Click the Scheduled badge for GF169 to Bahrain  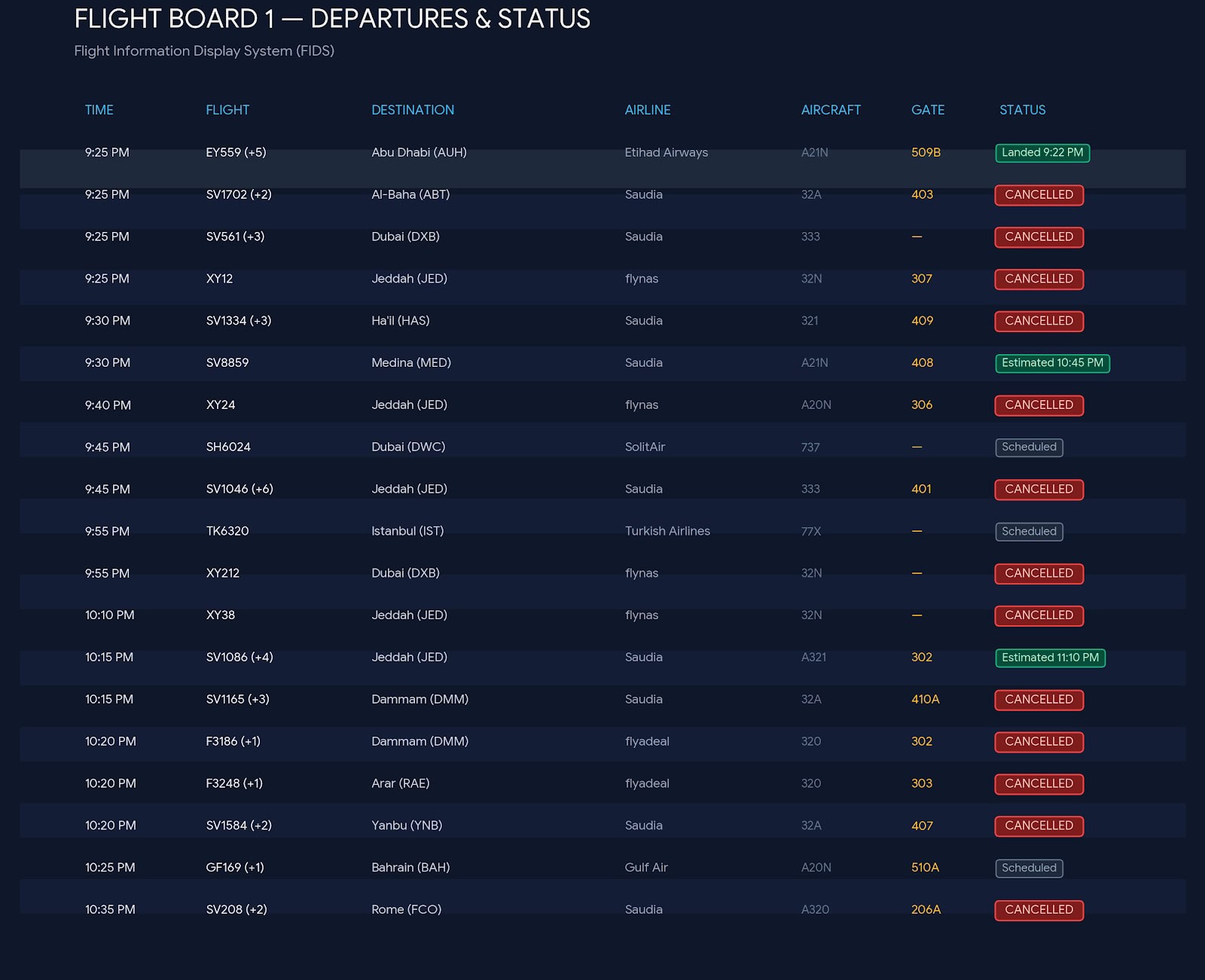point(1029,868)
